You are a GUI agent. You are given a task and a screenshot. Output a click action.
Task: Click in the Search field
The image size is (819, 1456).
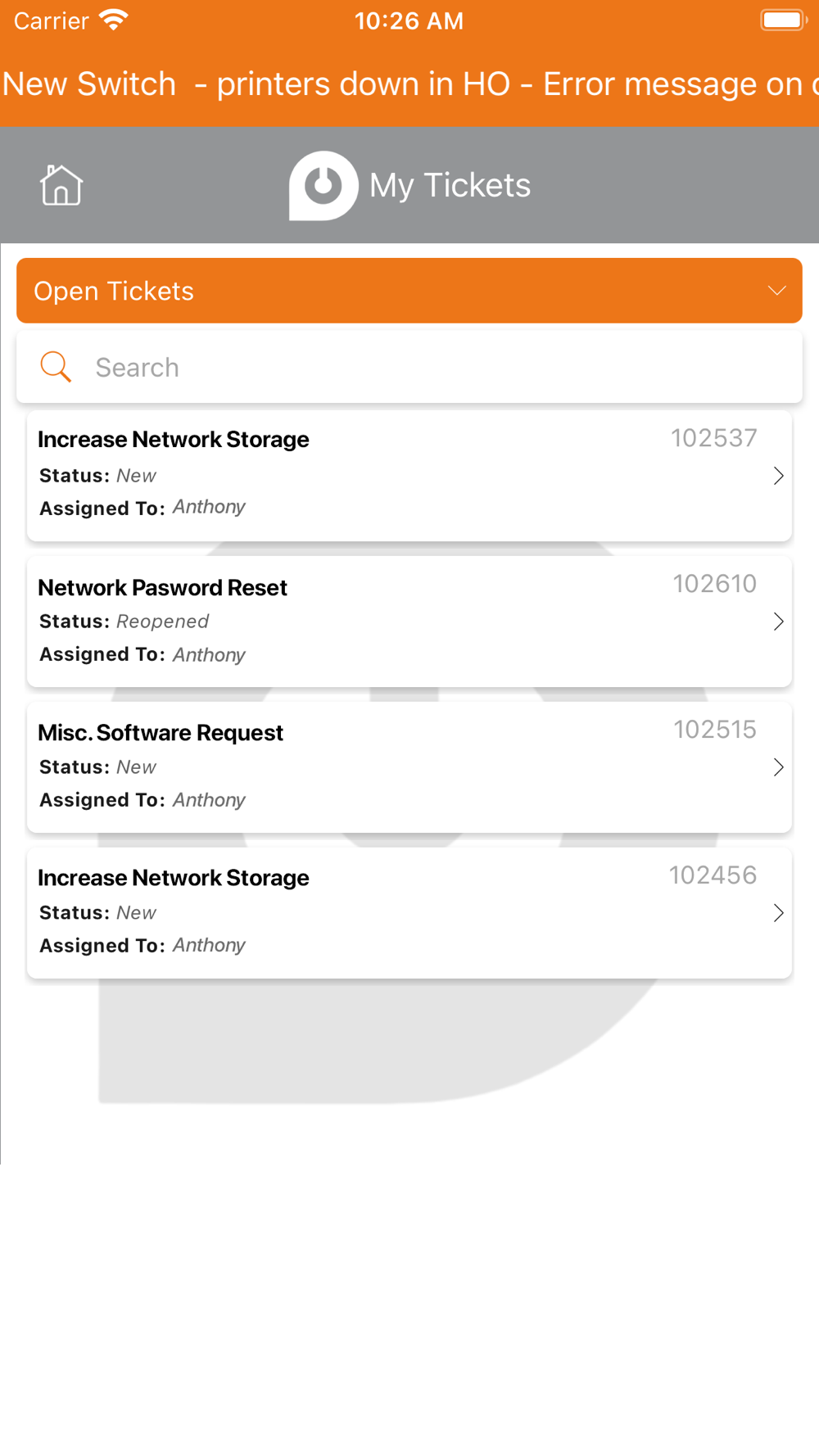point(409,367)
